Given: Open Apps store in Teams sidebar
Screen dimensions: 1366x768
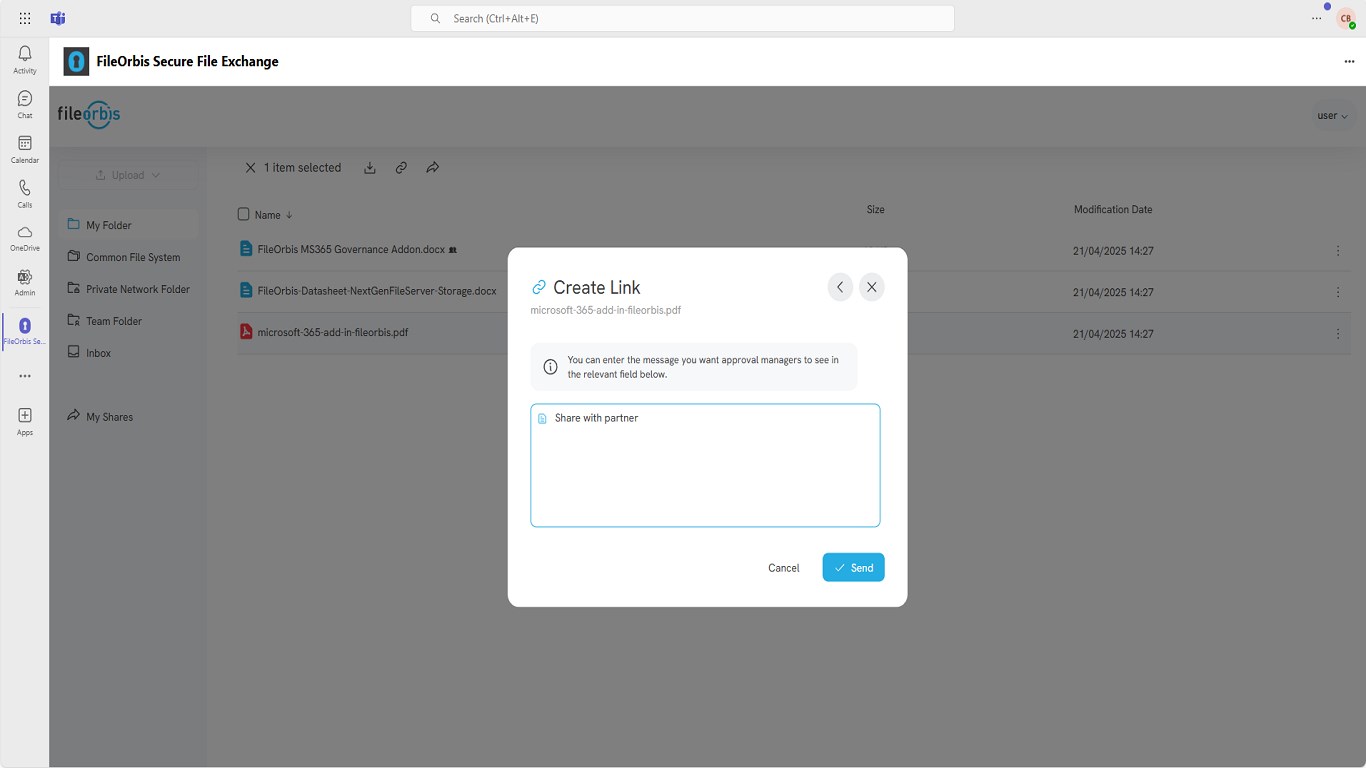Looking at the screenshot, I should coord(25,421).
